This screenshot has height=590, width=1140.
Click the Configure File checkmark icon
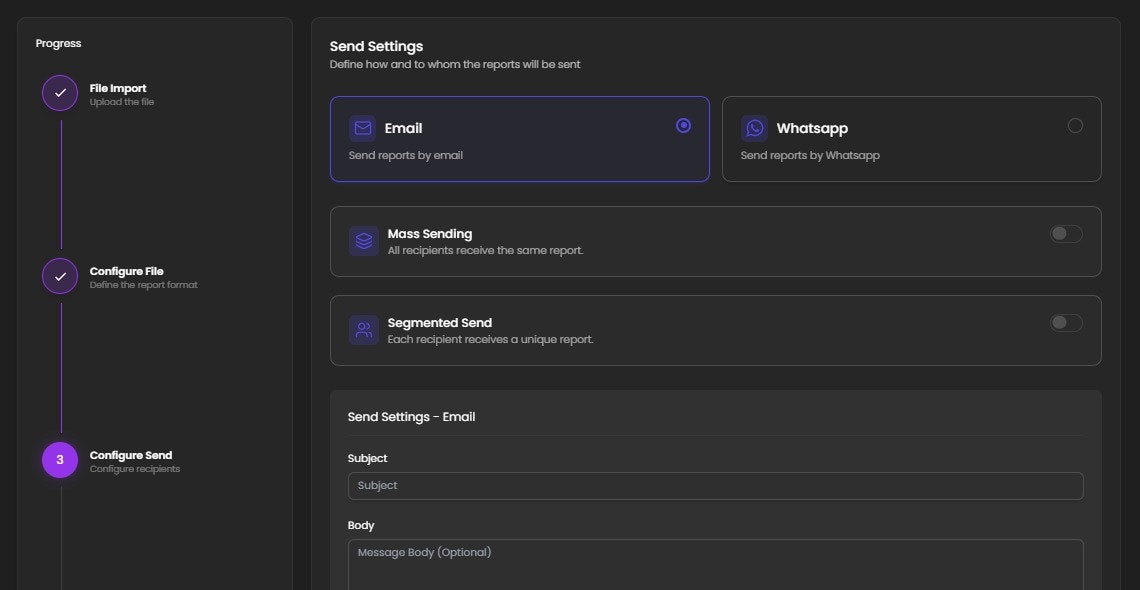point(59,275)
